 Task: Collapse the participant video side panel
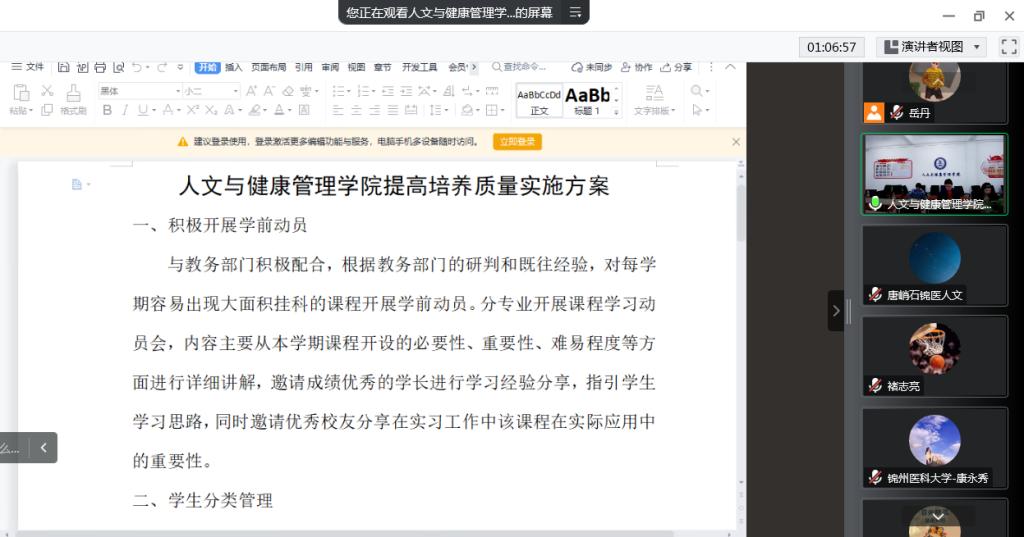[836, 311]
